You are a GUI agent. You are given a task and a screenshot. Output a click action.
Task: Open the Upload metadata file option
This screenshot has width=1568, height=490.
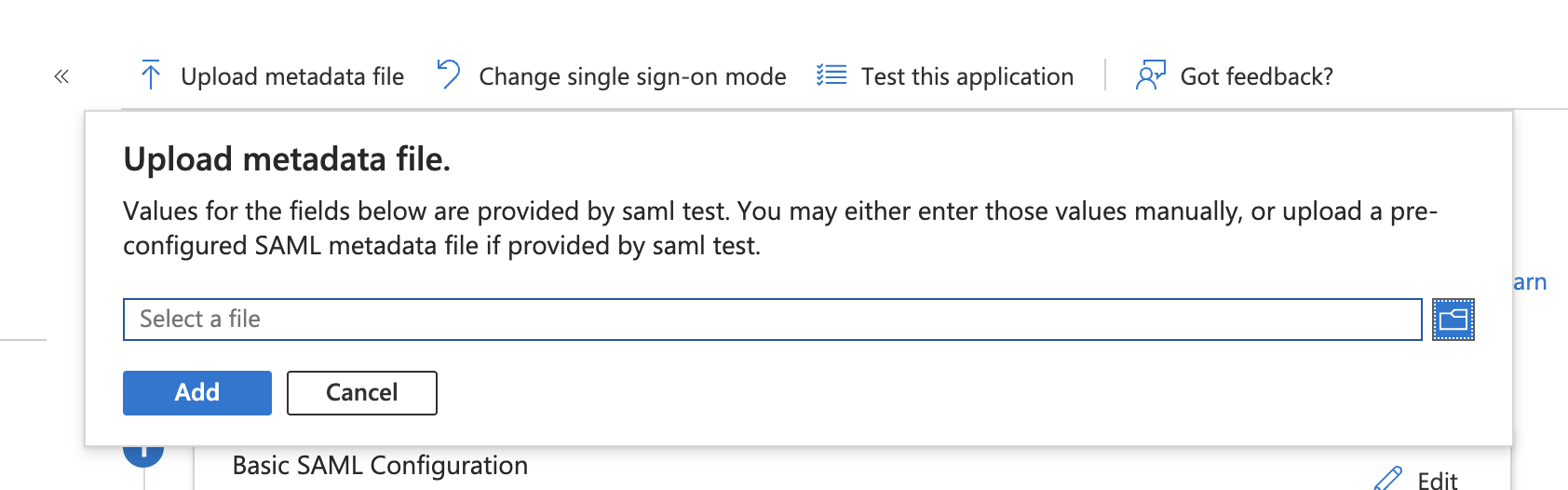[291, 76]
